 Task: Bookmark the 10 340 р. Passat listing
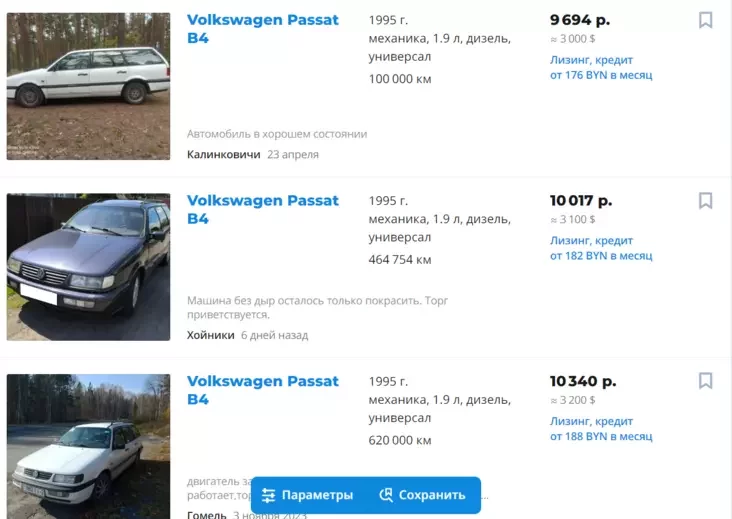pos(705,381)
